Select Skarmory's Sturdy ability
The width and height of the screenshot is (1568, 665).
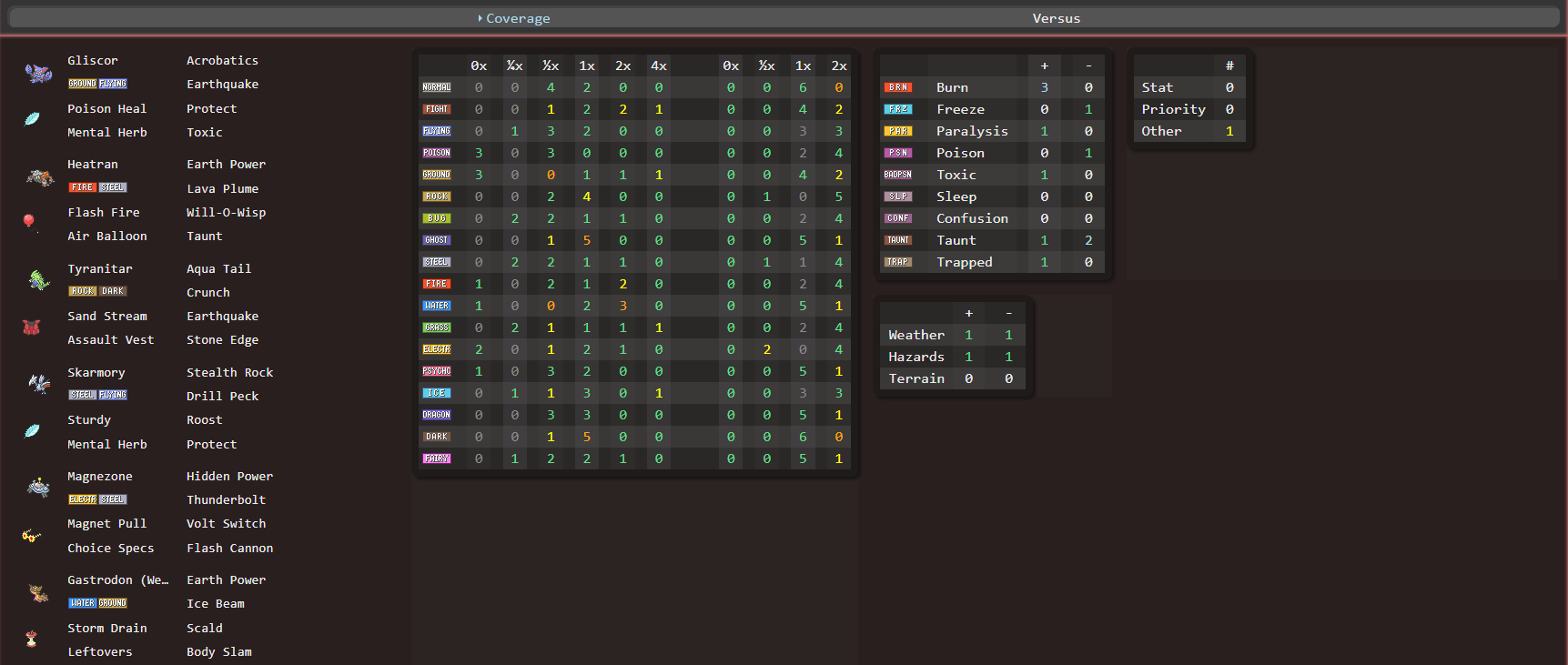(89, 420)
